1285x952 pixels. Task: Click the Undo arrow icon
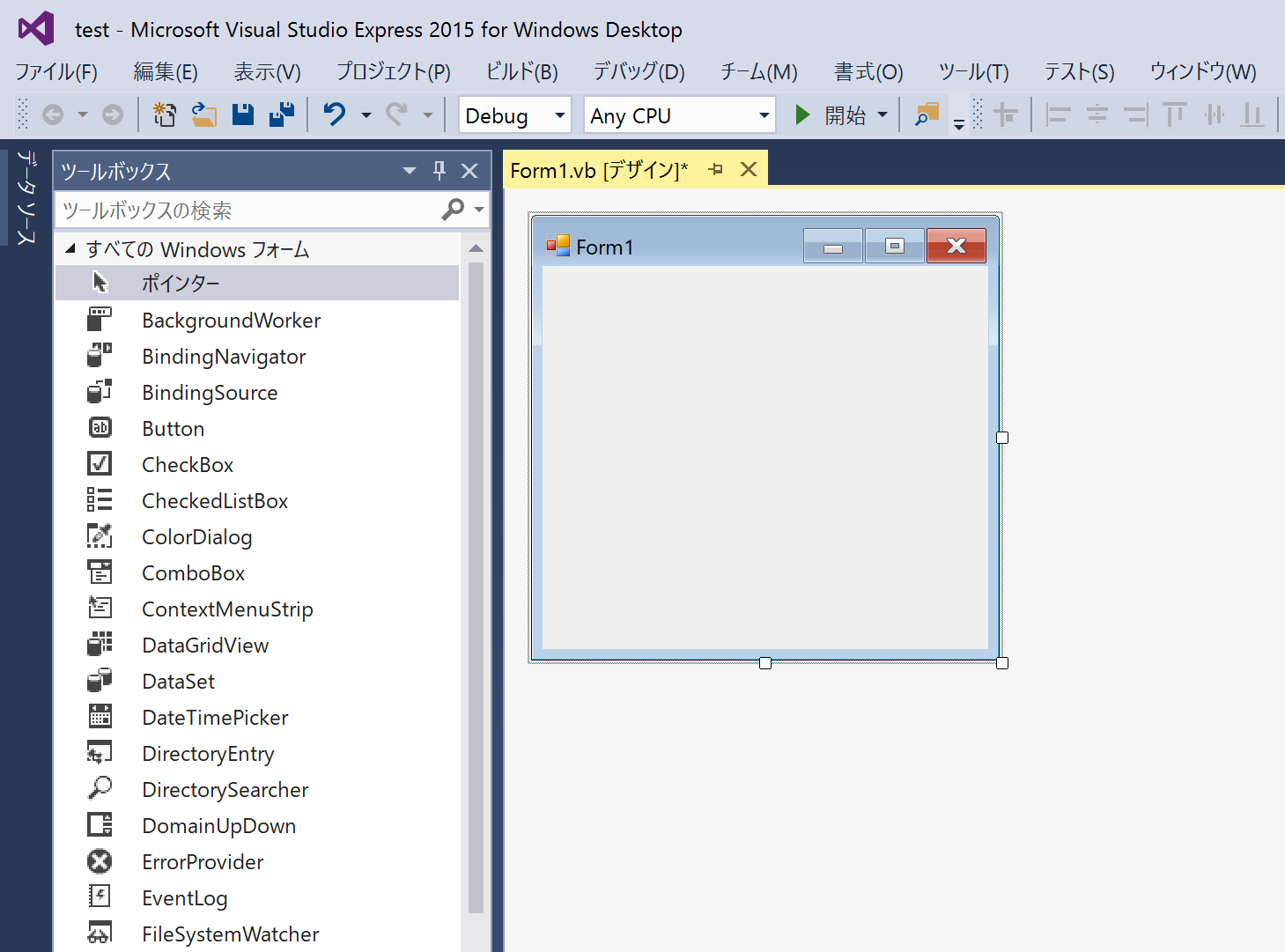(335, 114)
